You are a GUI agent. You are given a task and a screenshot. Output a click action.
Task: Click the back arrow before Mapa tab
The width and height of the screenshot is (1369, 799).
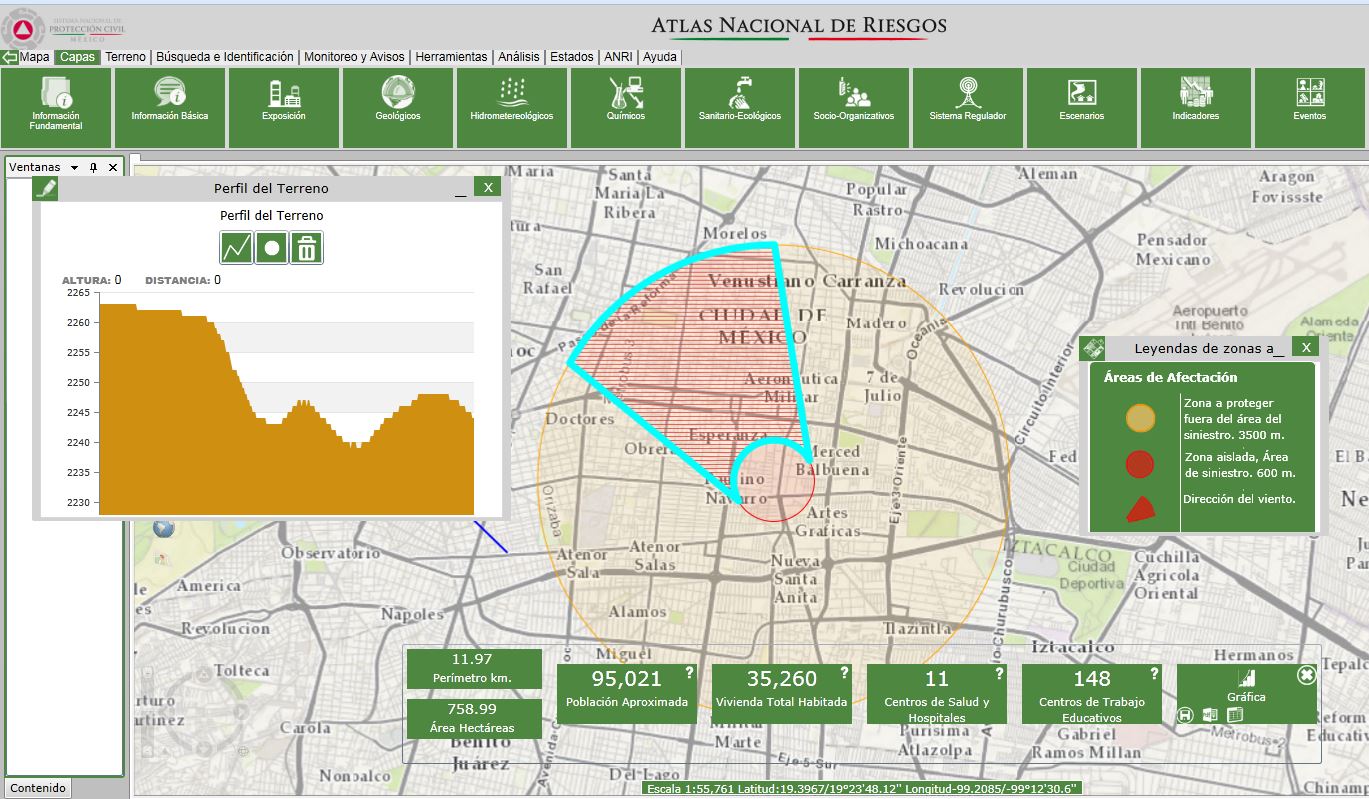coord(10,57)
